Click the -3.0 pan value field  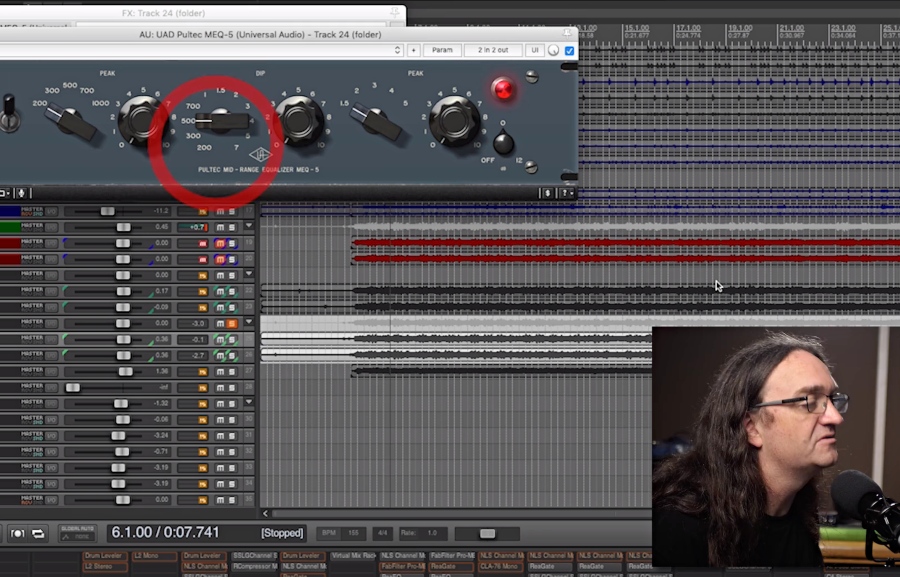(x=192, y=324)
